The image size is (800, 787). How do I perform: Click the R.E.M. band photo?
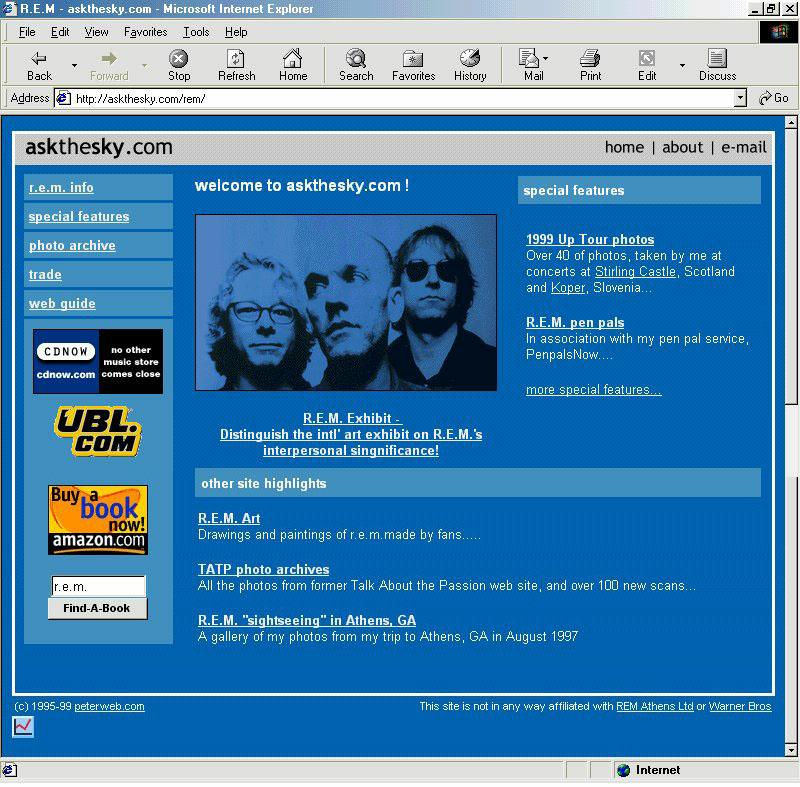click(x=345, y=302)
